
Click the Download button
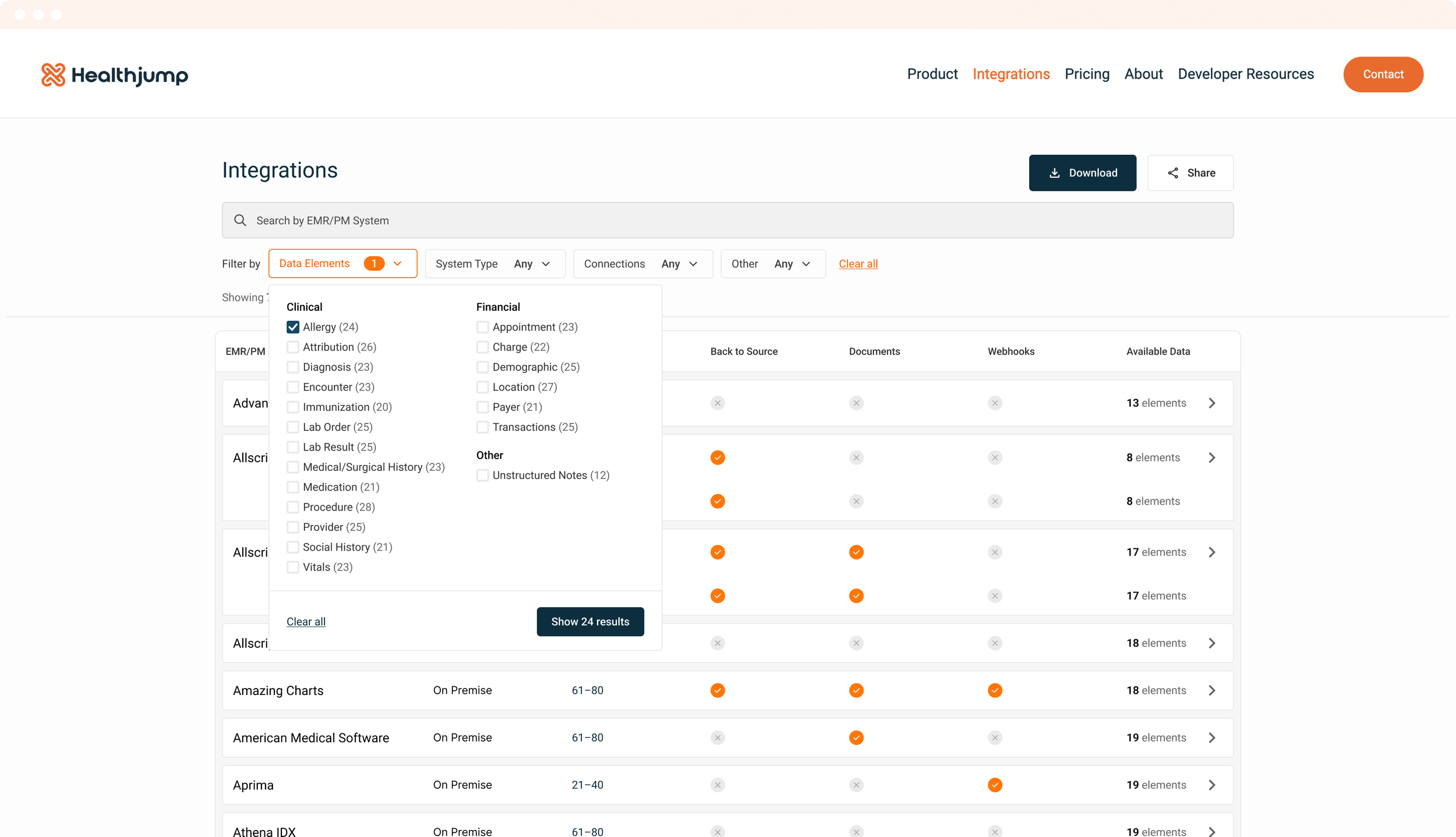[x=1082, y=173]
